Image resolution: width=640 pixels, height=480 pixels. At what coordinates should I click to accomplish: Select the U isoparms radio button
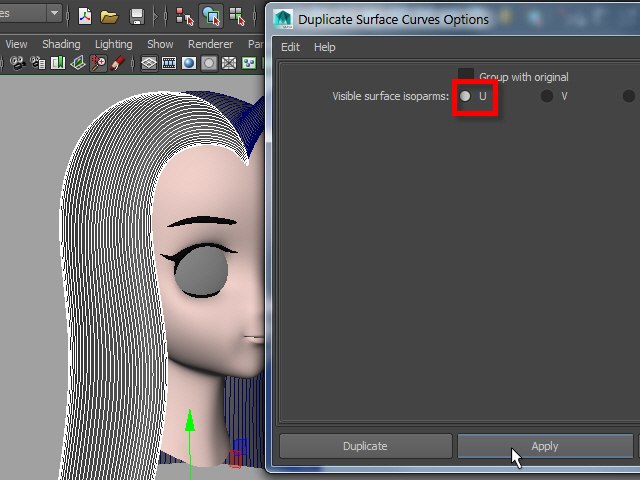tap(465, 96)
